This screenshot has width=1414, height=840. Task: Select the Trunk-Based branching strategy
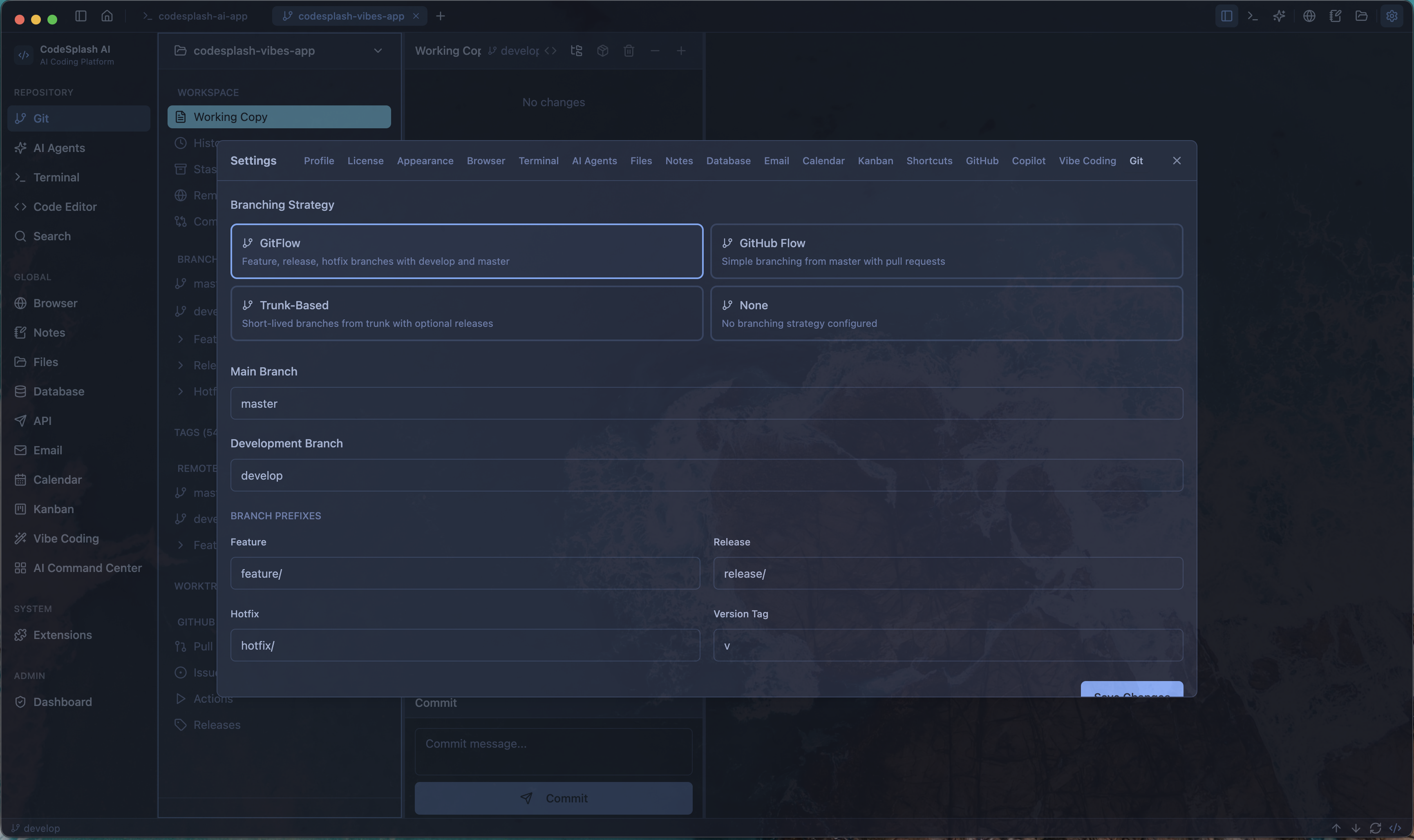point(466,314)
